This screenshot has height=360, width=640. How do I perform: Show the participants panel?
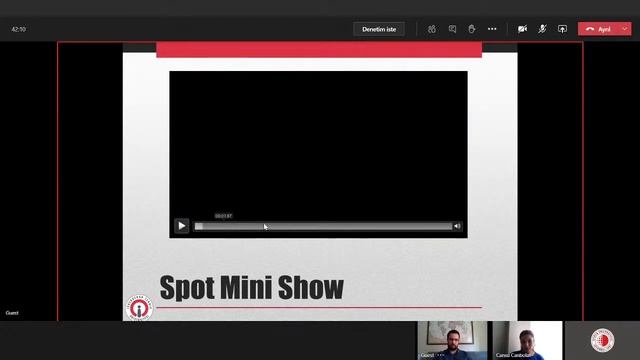[x=432, y=29]
